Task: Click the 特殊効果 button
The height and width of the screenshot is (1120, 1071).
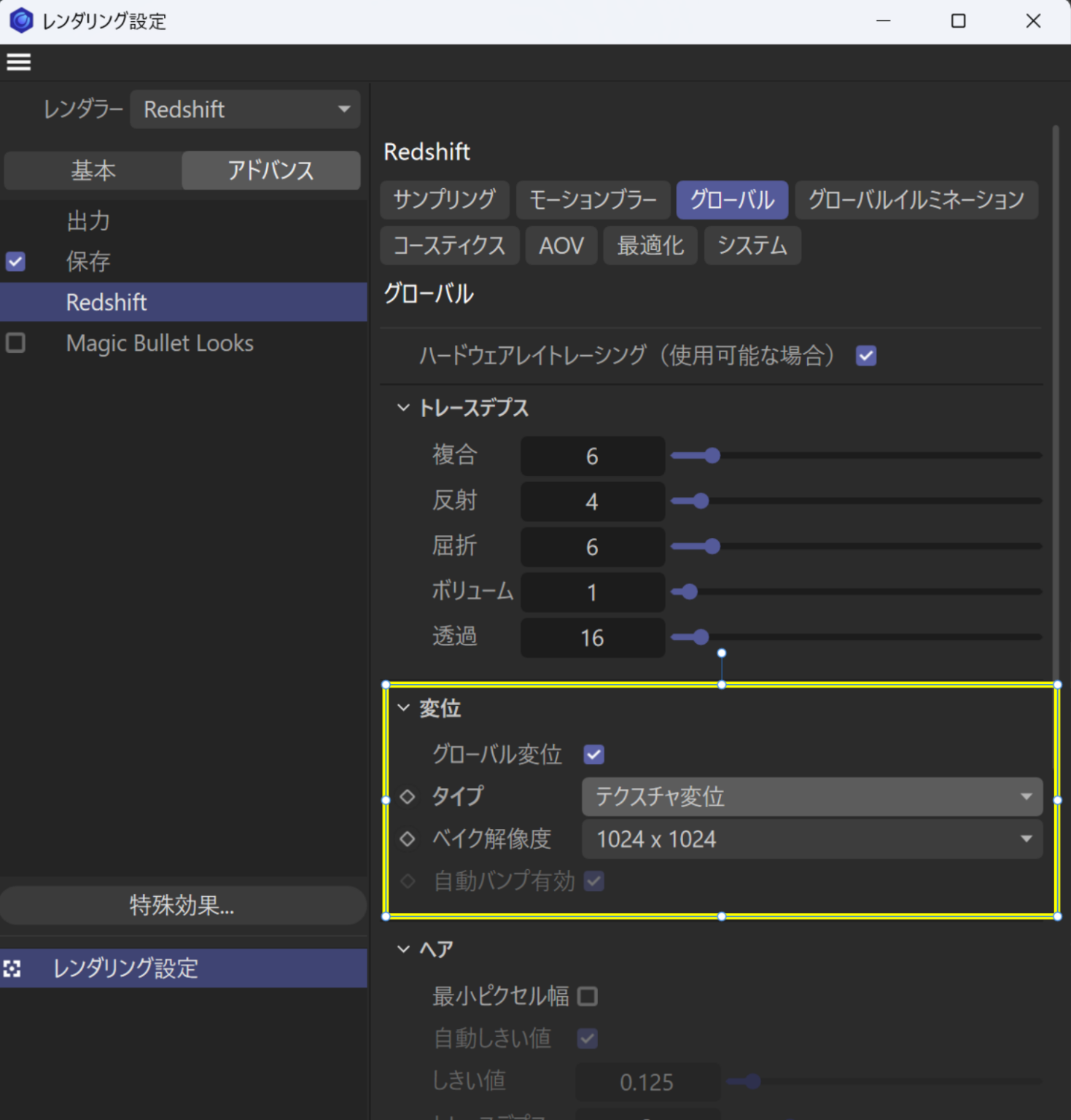Action: (182, 906)
